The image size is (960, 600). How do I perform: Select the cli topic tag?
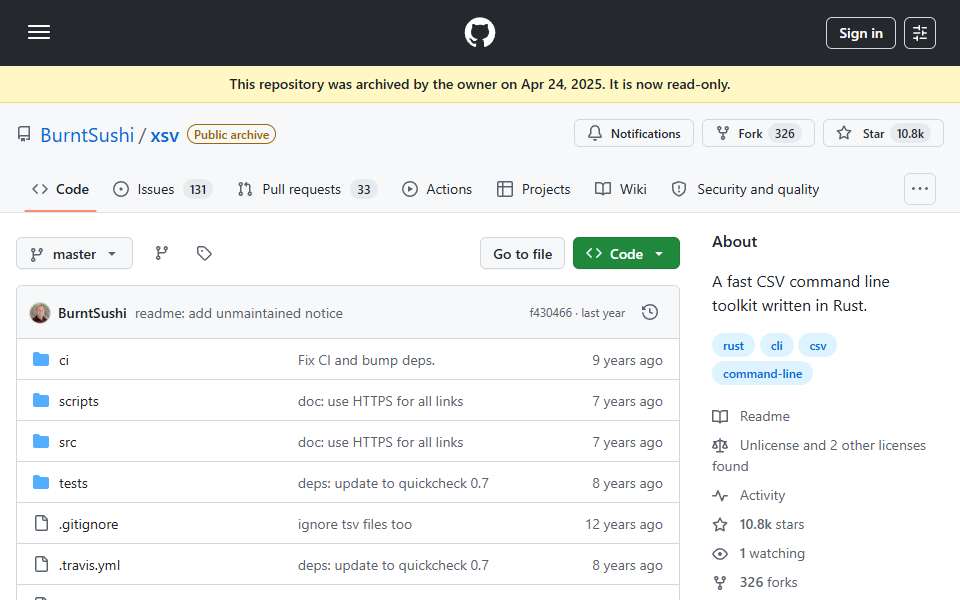(x=776, y=346)
